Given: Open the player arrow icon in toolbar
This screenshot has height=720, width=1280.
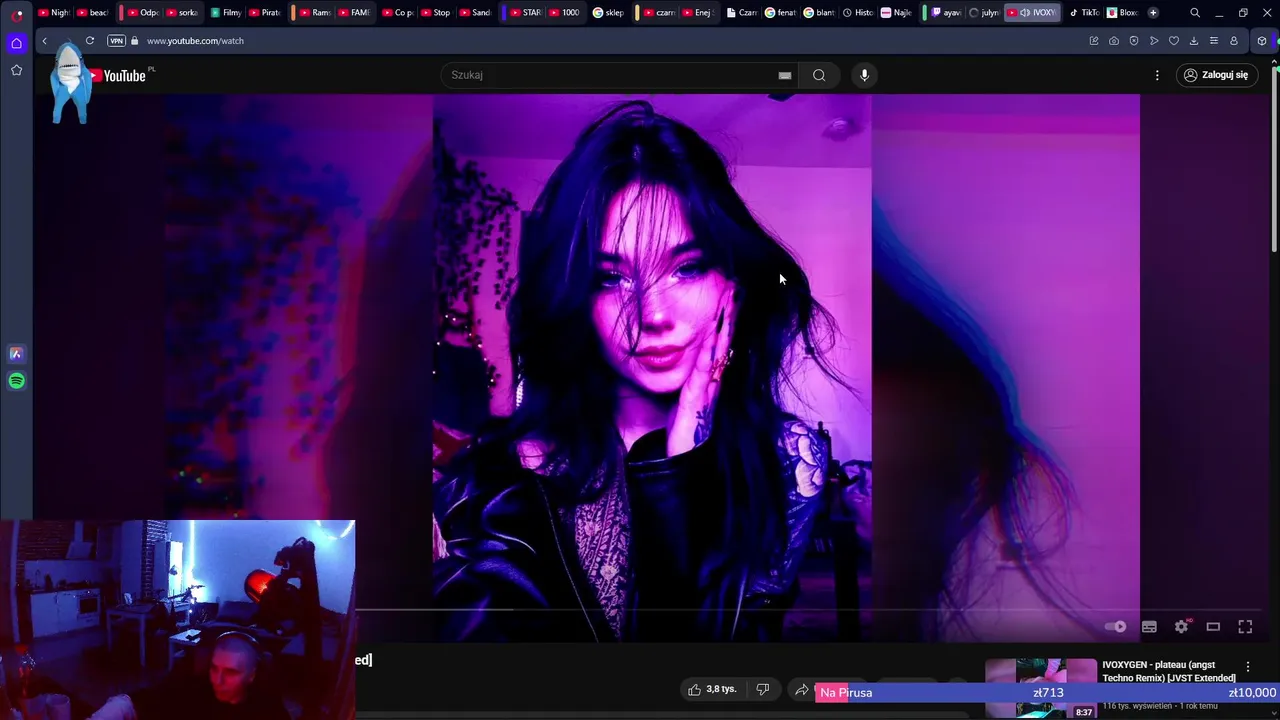Looking at the screenshot, I should coord(1154,41).
